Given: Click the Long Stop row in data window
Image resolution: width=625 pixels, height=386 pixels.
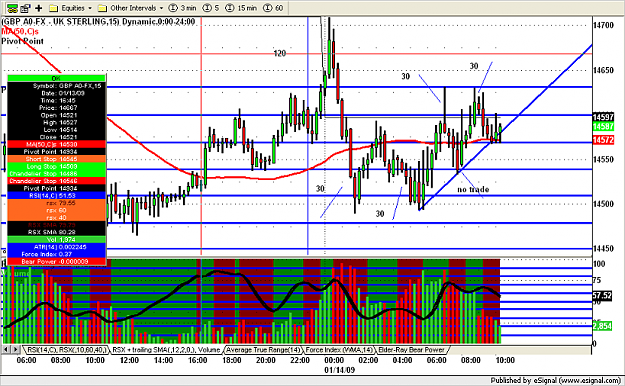Looking at the screenshot, I should (56, 166).
